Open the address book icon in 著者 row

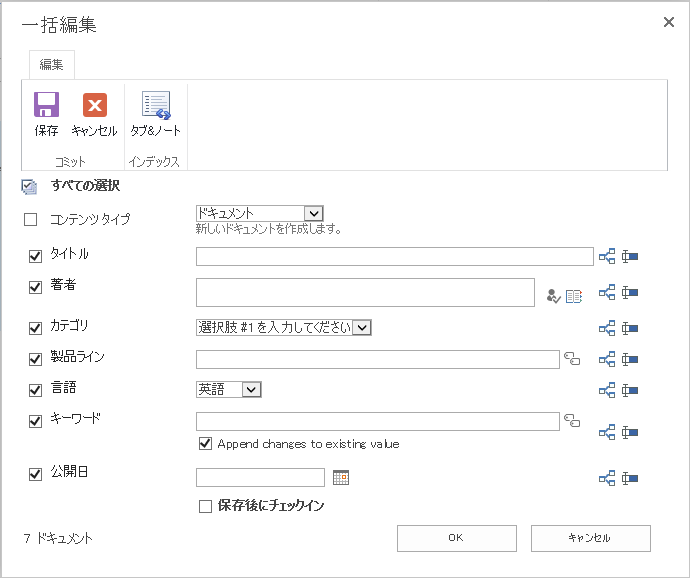click(574, 295)
